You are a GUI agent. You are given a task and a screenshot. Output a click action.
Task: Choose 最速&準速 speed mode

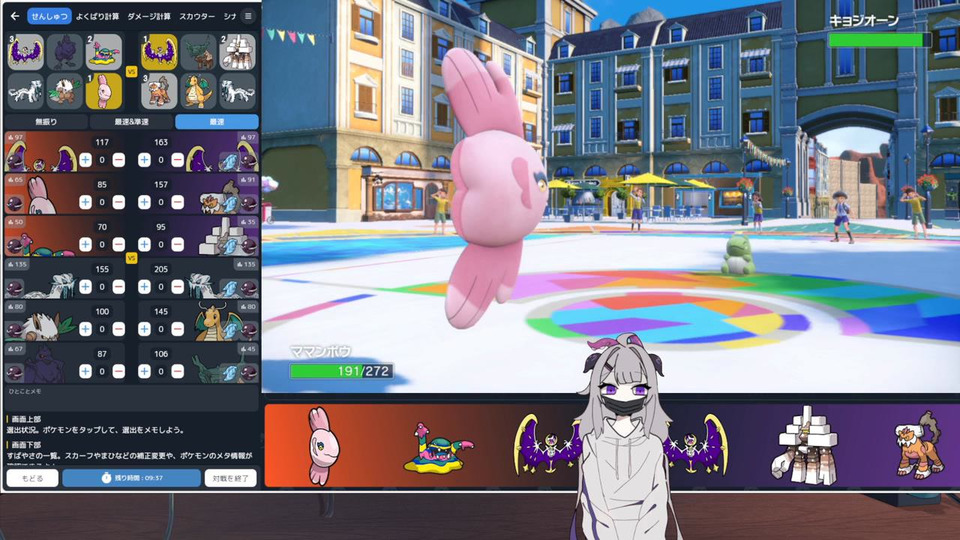coord(132,122)
